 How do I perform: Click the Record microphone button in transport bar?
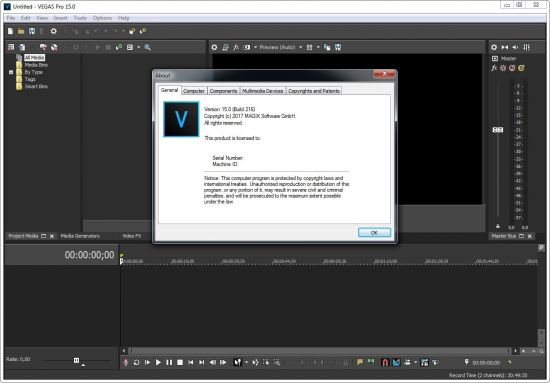(x=126, y=362)
